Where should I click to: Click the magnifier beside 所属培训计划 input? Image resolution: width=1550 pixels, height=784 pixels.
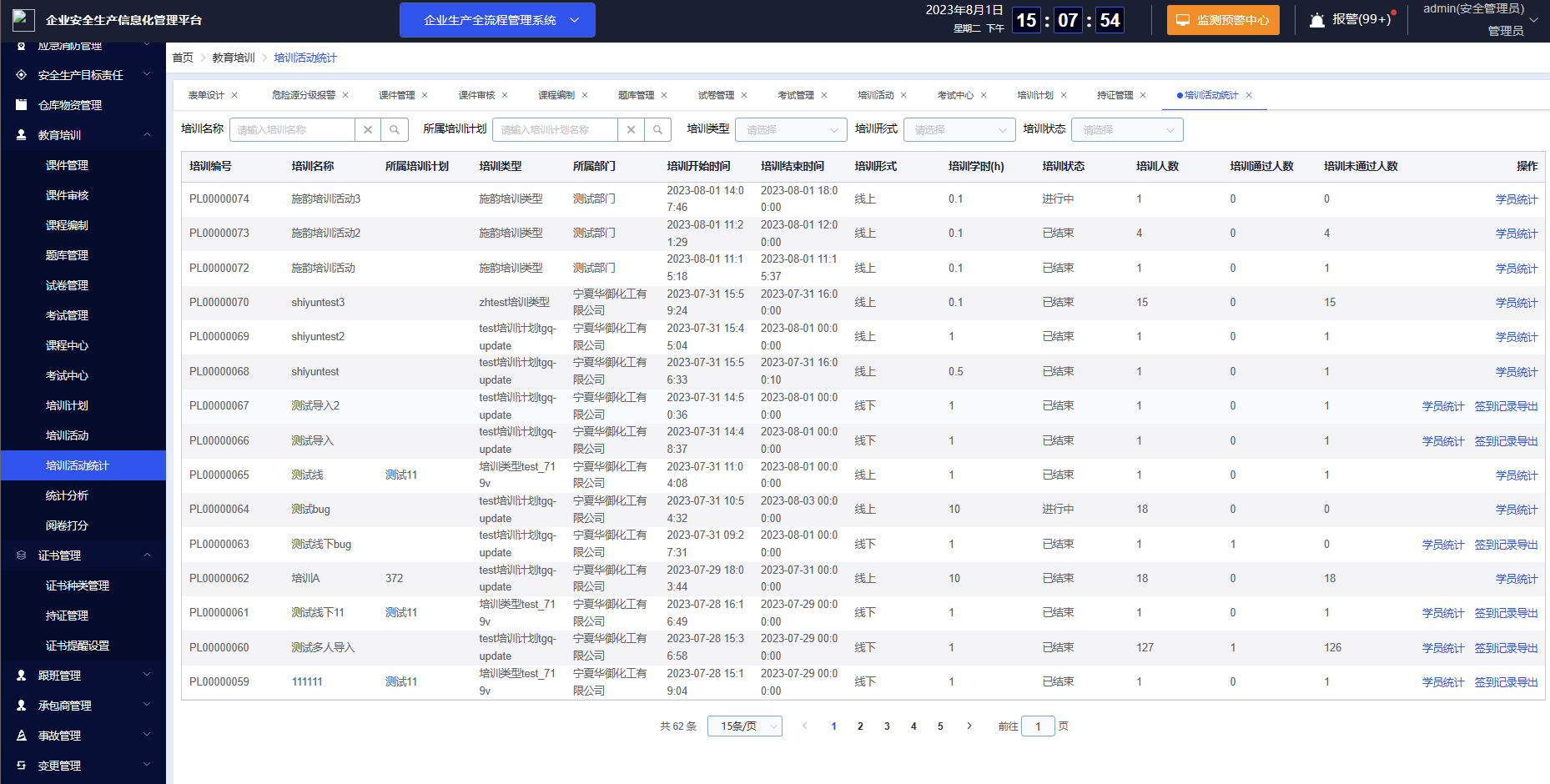pyautogui.click(x=657, y=130)
